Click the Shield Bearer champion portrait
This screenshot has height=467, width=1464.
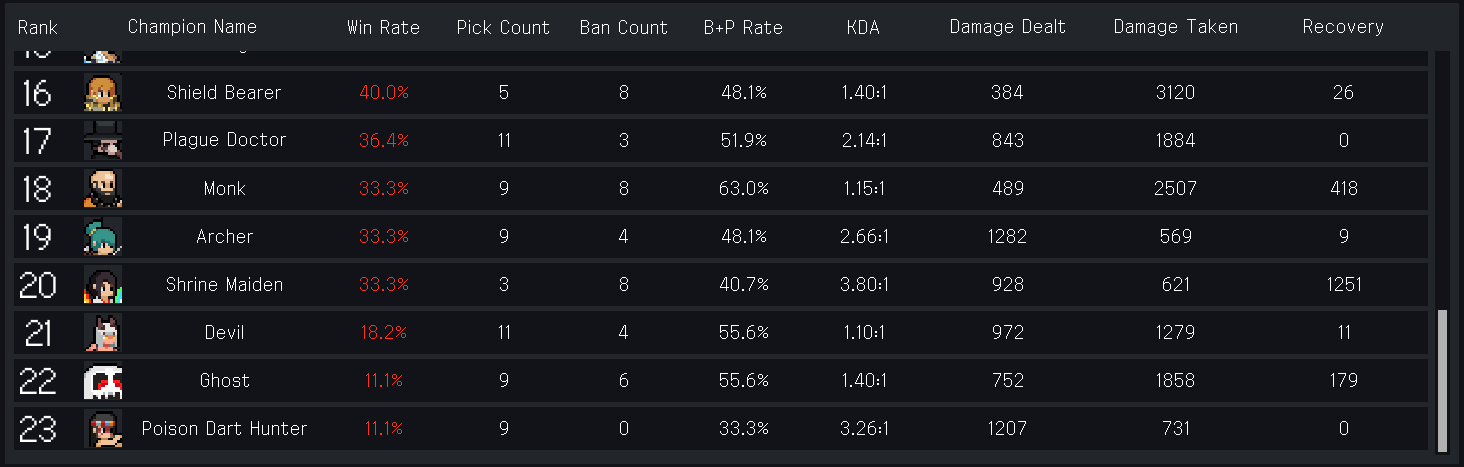(103, 92)
